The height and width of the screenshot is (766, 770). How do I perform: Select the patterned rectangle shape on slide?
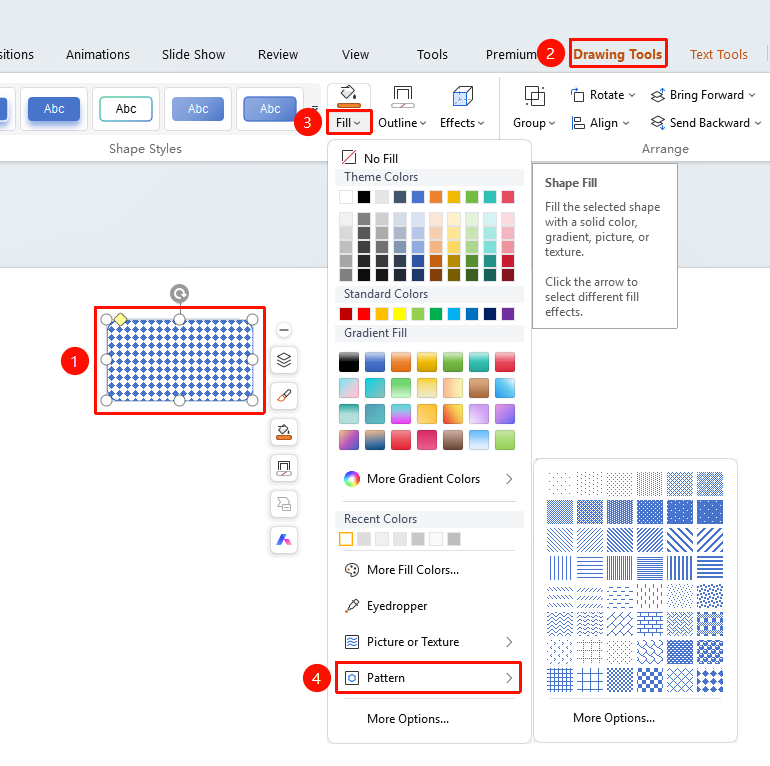180,360
